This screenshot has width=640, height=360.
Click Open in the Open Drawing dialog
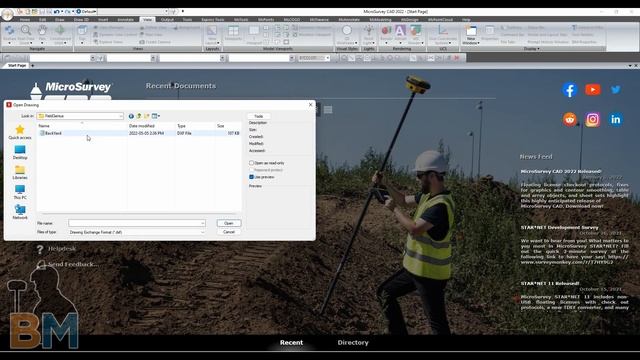[x=229, y=223]
